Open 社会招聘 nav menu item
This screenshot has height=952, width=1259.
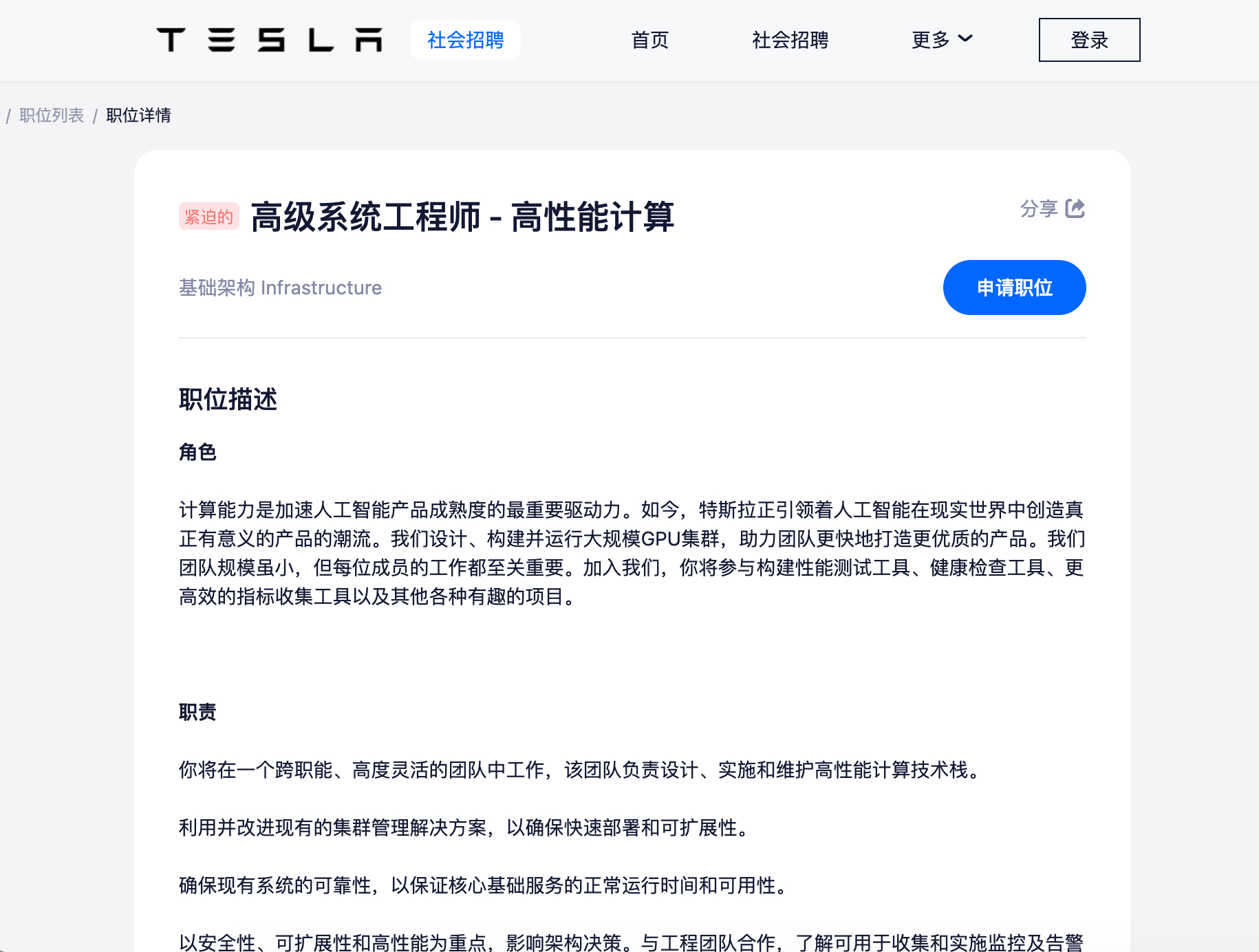click(x=790, y=40)
